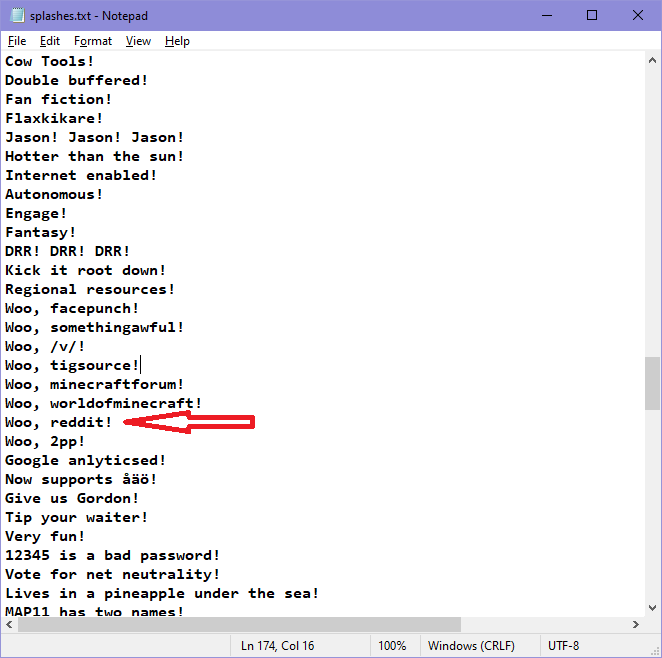Click the vertical scrollbar down arrow
The image size is (662, 658).
coord(652,608)
